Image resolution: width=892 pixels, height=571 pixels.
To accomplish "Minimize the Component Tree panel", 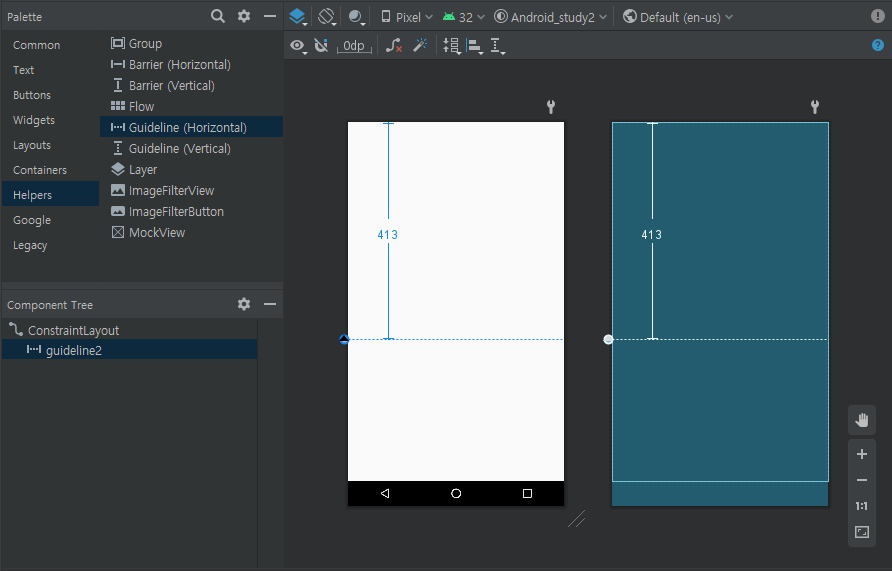I will point(270,304).
